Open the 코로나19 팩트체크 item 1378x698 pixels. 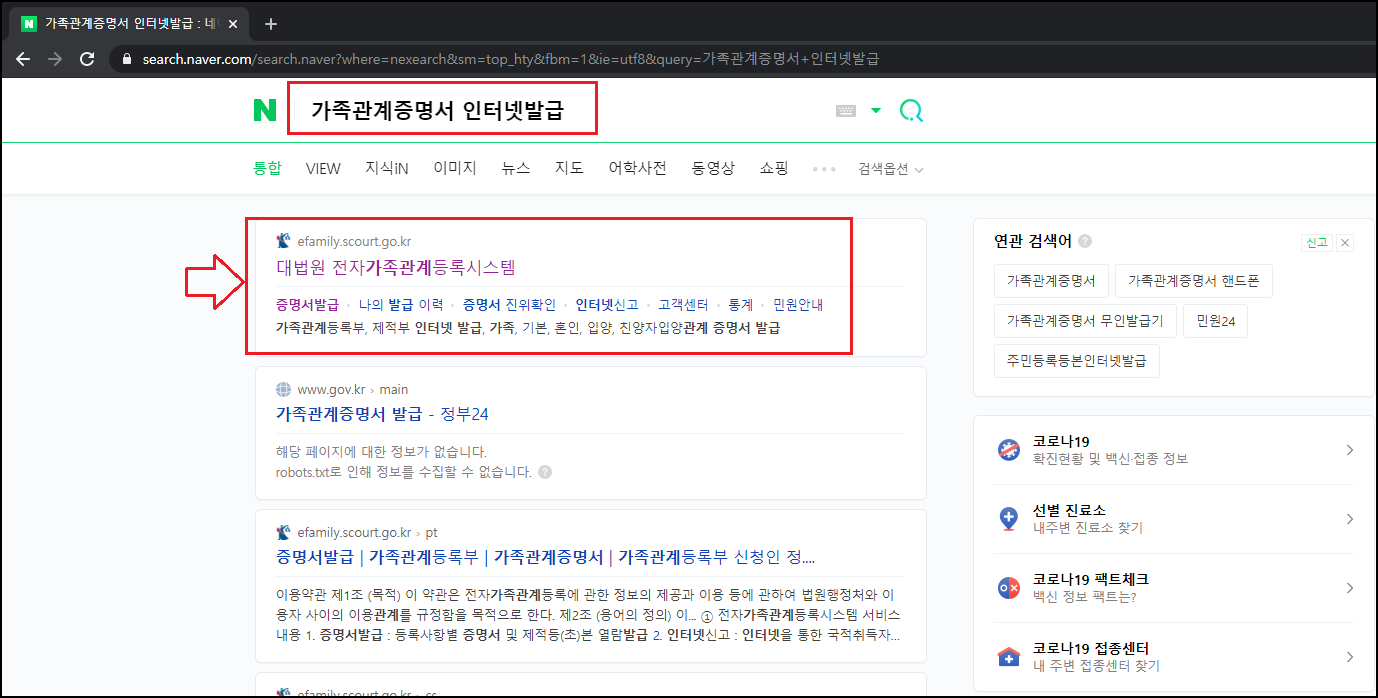pos(1176,588)
